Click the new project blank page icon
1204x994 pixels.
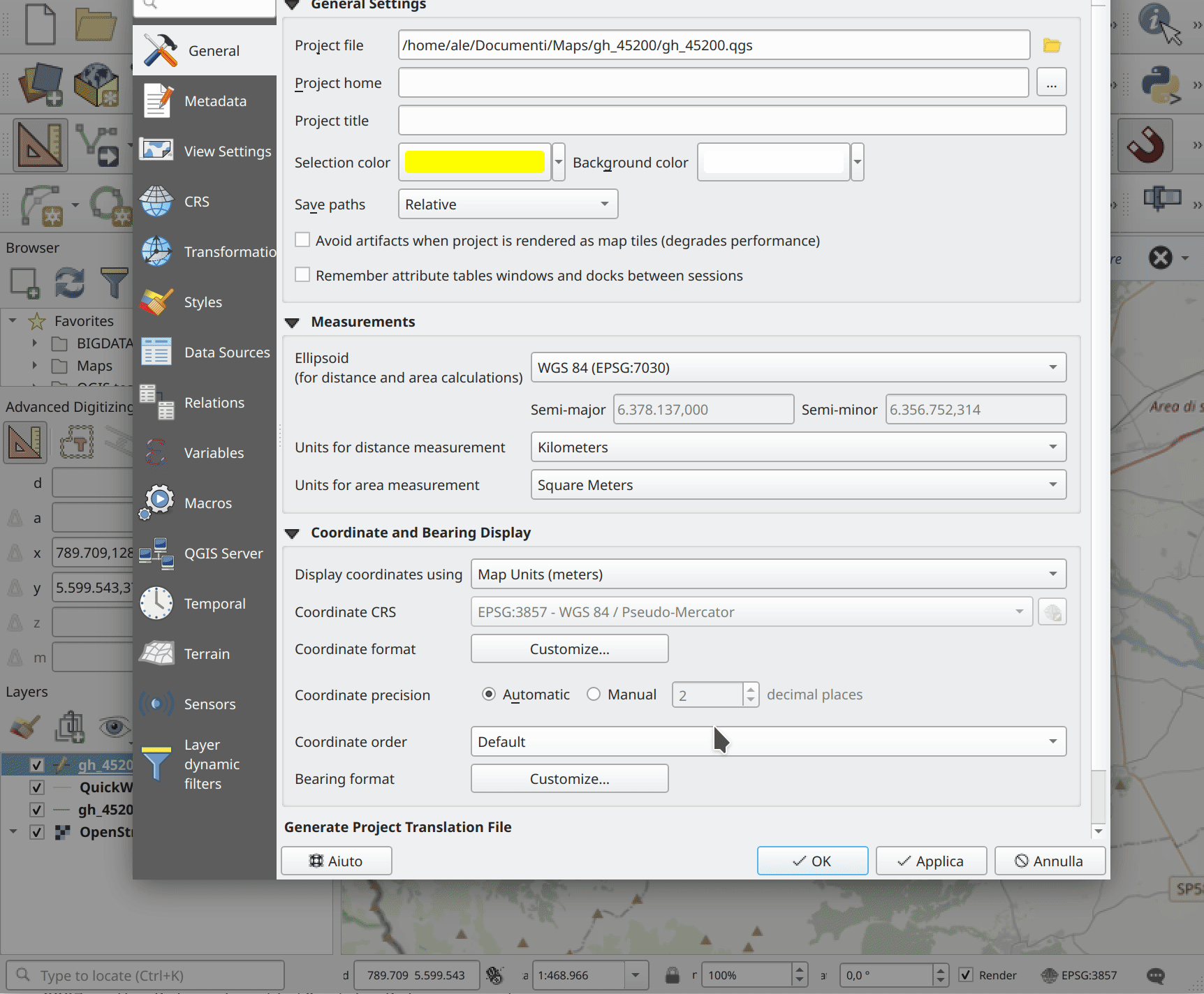[41, 24]
